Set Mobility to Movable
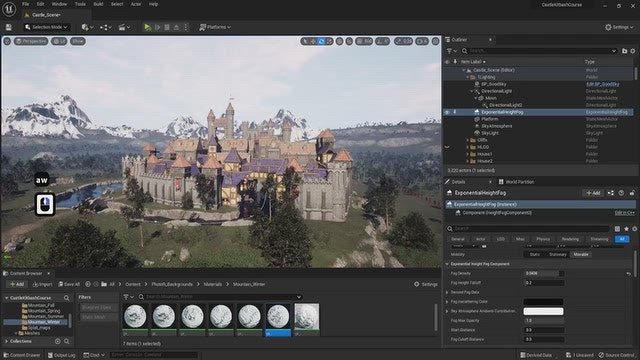Image resolution: width=640 pixels, height=360 pixels. click(x=581, y=254)
